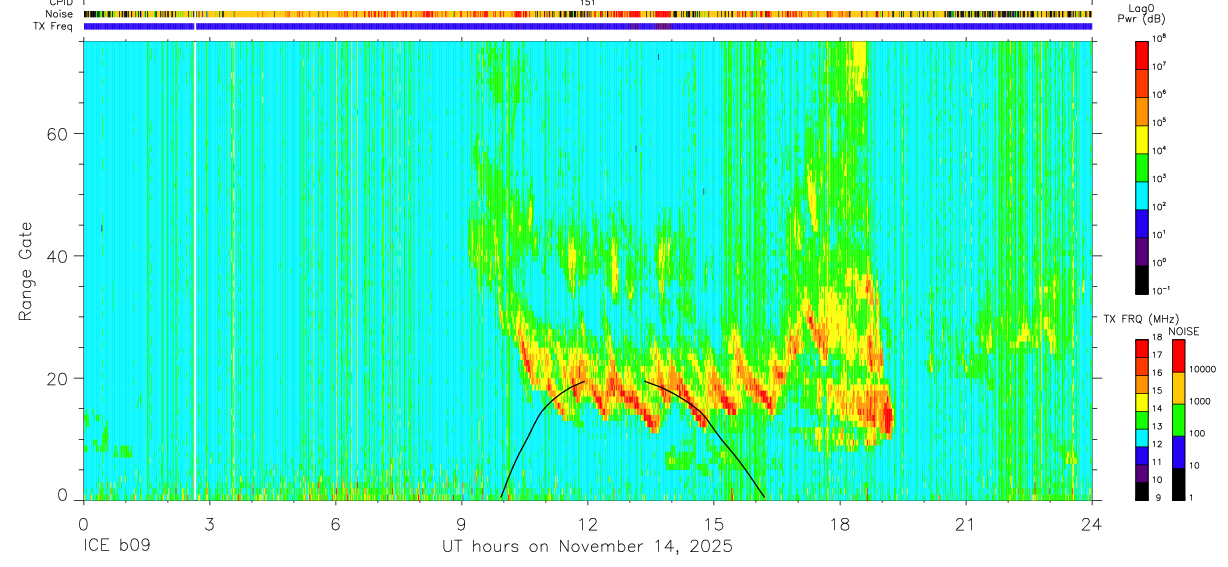Click x-axis tick label 18
The height and width of the screenshot is (567, 1228).
pyautogui.click(x=840, y=524)
